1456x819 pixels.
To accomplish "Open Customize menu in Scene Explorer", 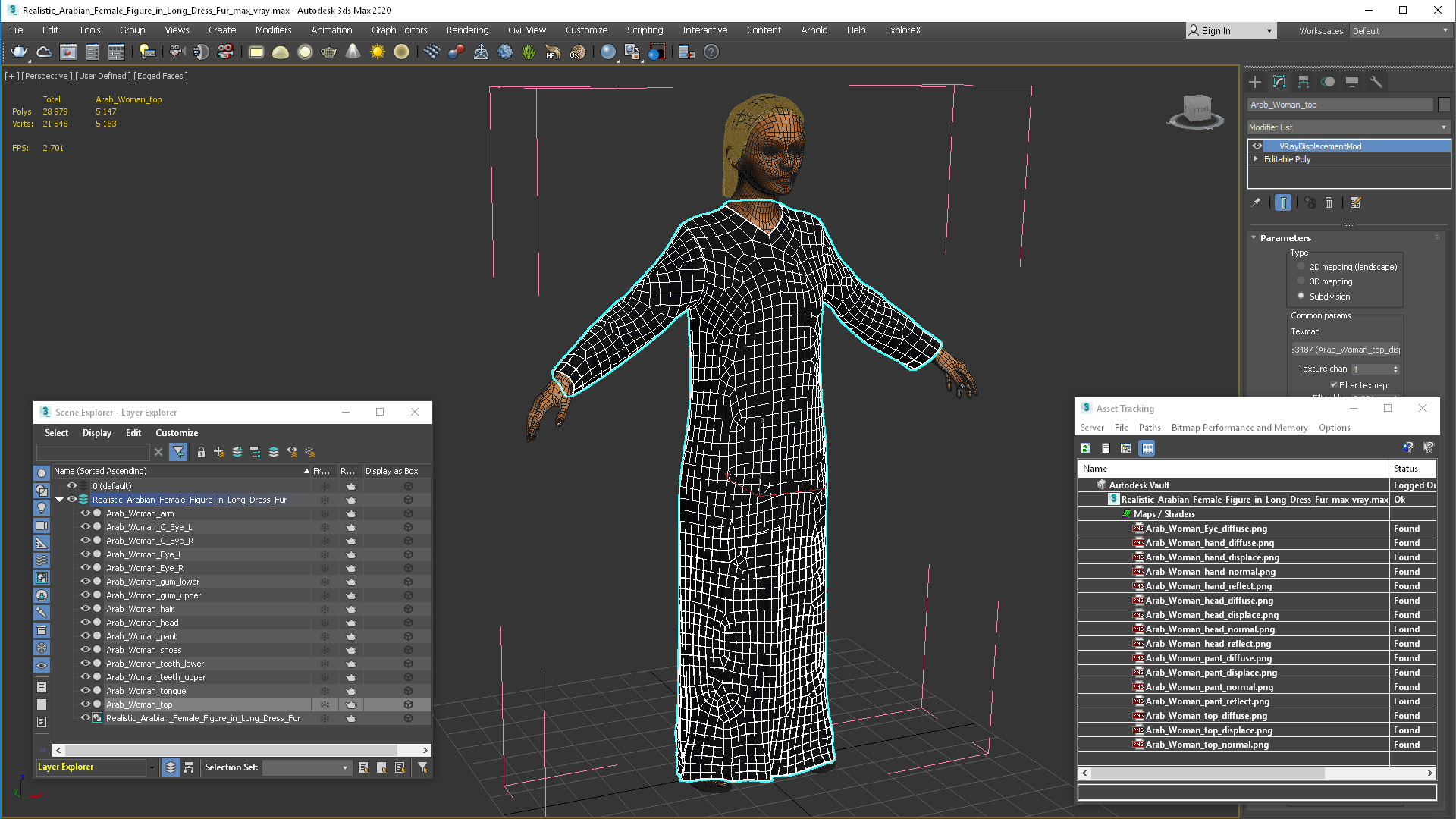I will pos(177,433).
